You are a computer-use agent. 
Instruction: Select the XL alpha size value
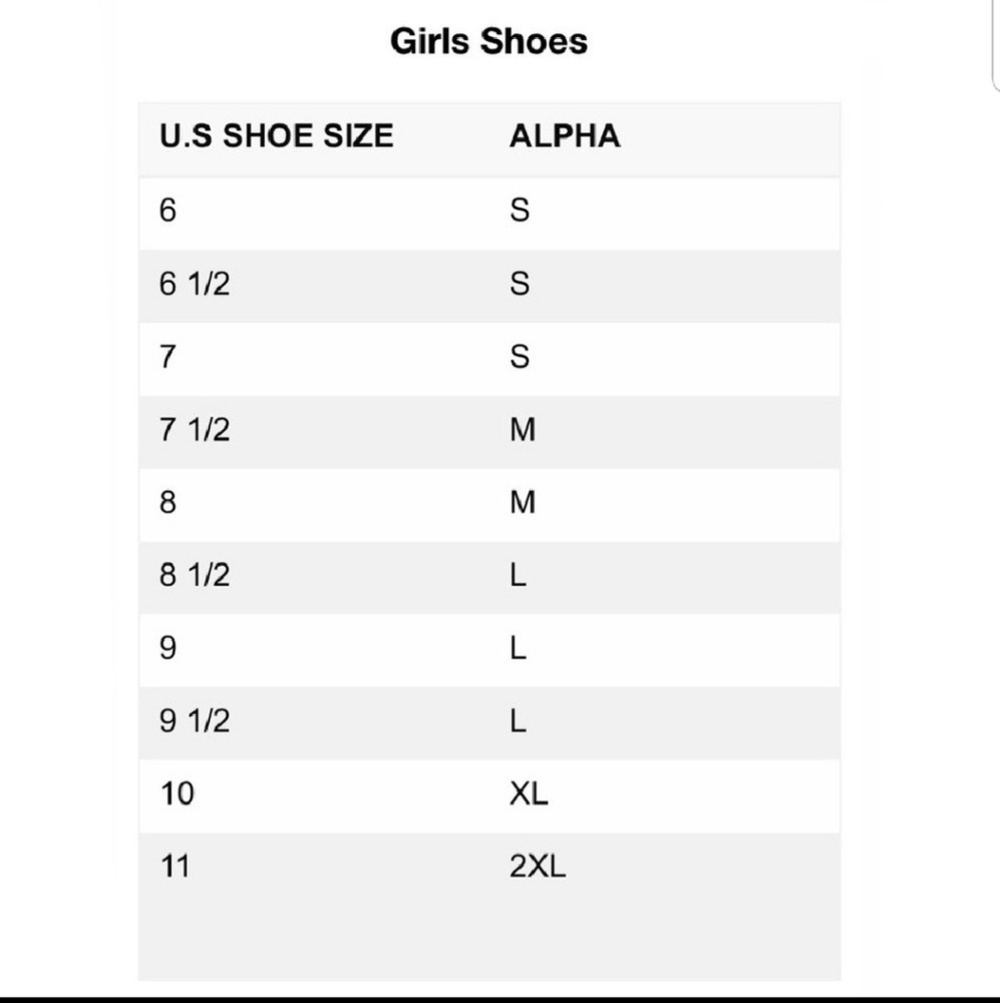click(x=529, y=793)
